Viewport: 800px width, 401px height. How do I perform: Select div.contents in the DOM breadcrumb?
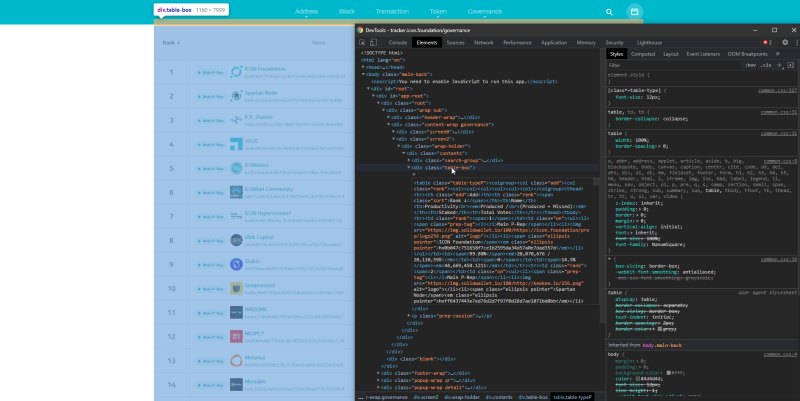[498, 397]
